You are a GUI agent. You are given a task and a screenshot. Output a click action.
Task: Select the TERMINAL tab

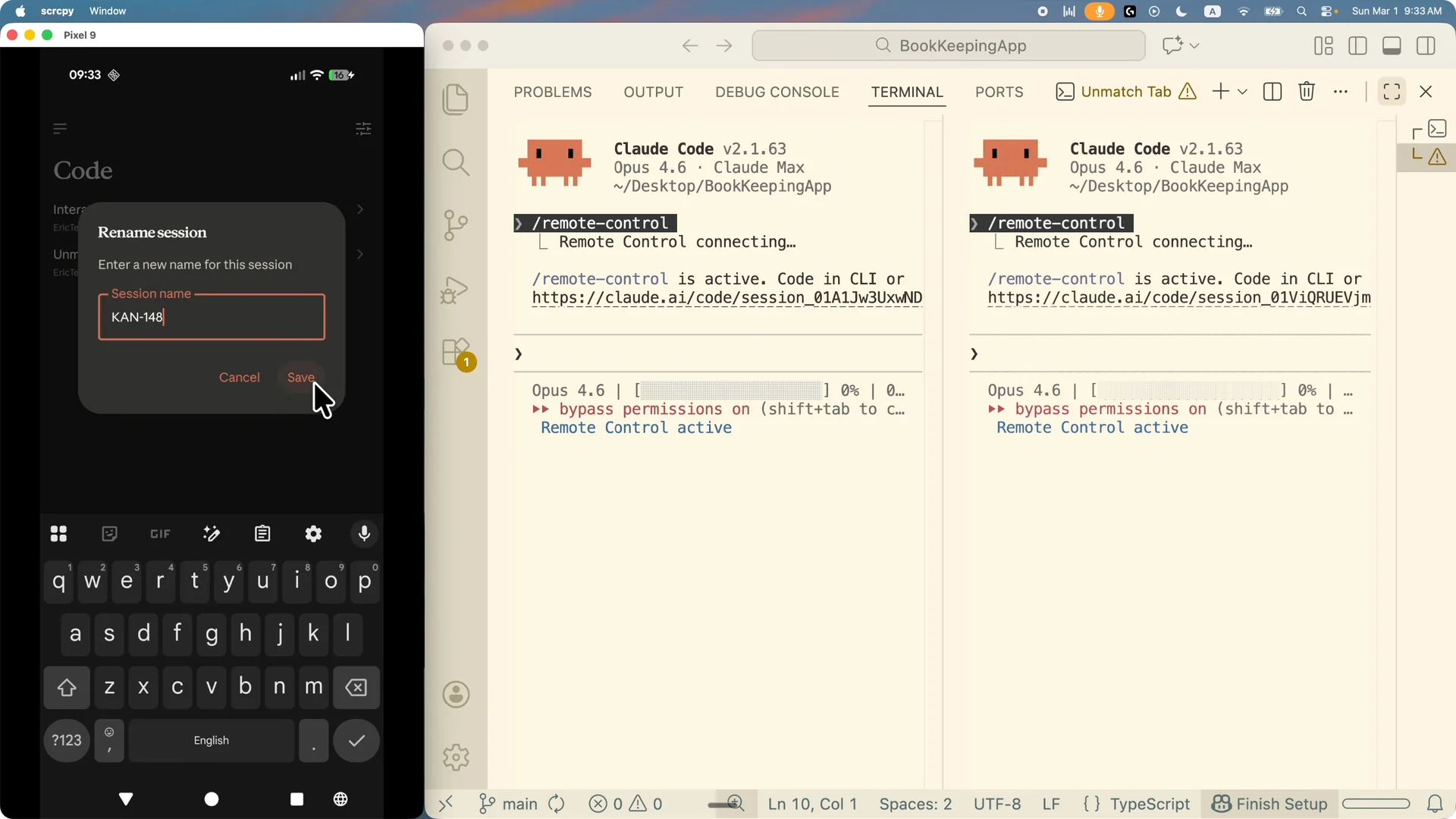[x=907, y=92]
